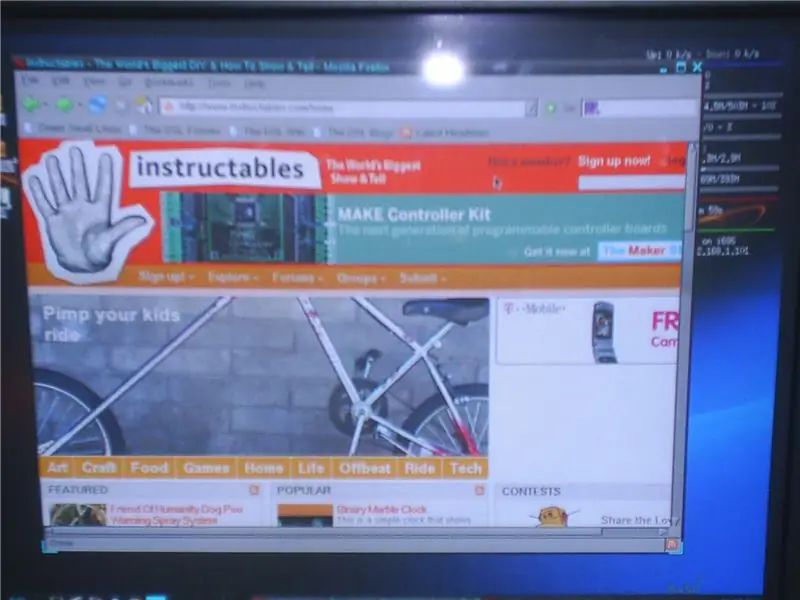Open the featured dog spray thumbnail
Screen dimensions: 800x600
click(x=78, y=514)
